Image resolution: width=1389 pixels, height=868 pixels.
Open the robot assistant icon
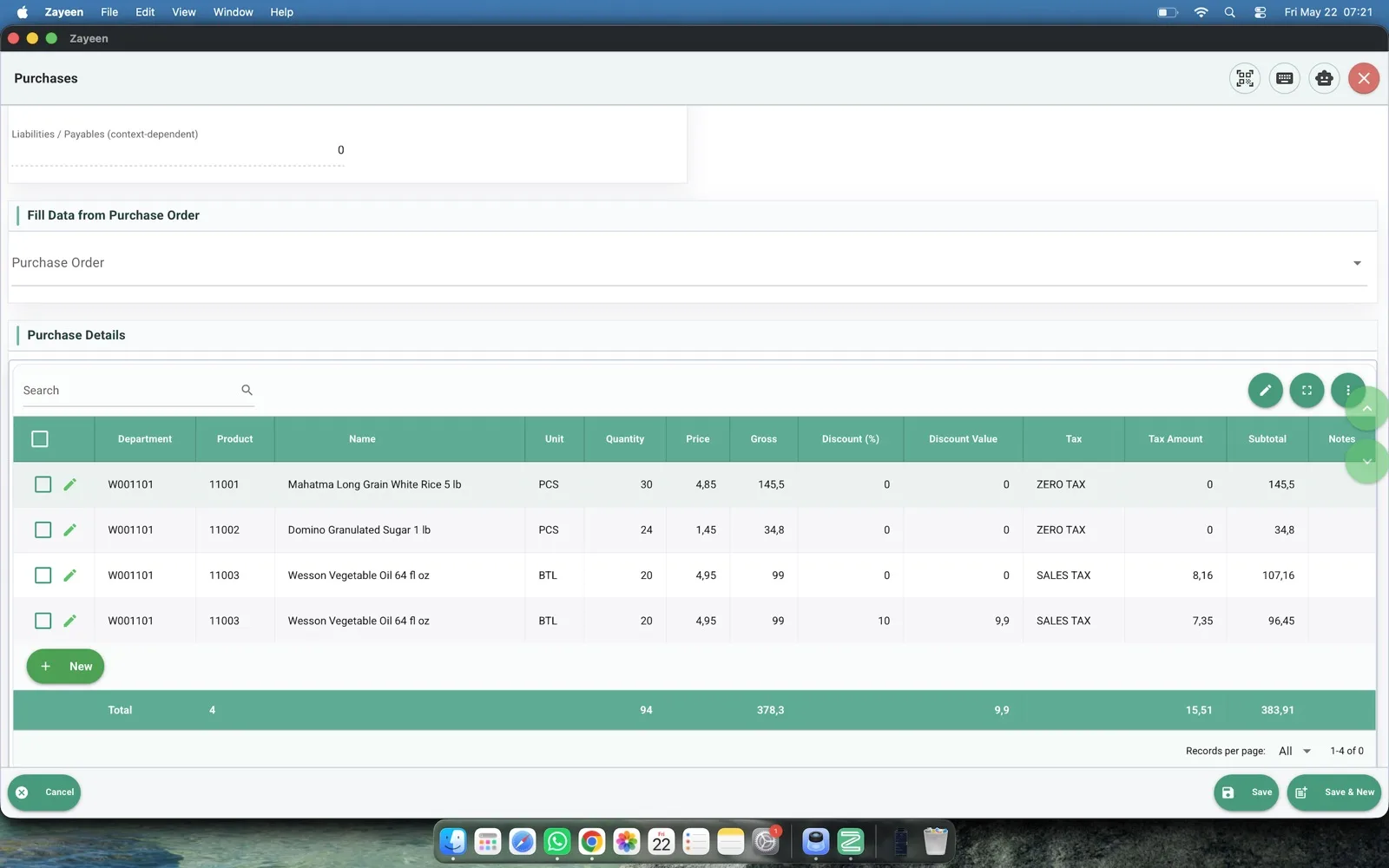point(1324,78)
